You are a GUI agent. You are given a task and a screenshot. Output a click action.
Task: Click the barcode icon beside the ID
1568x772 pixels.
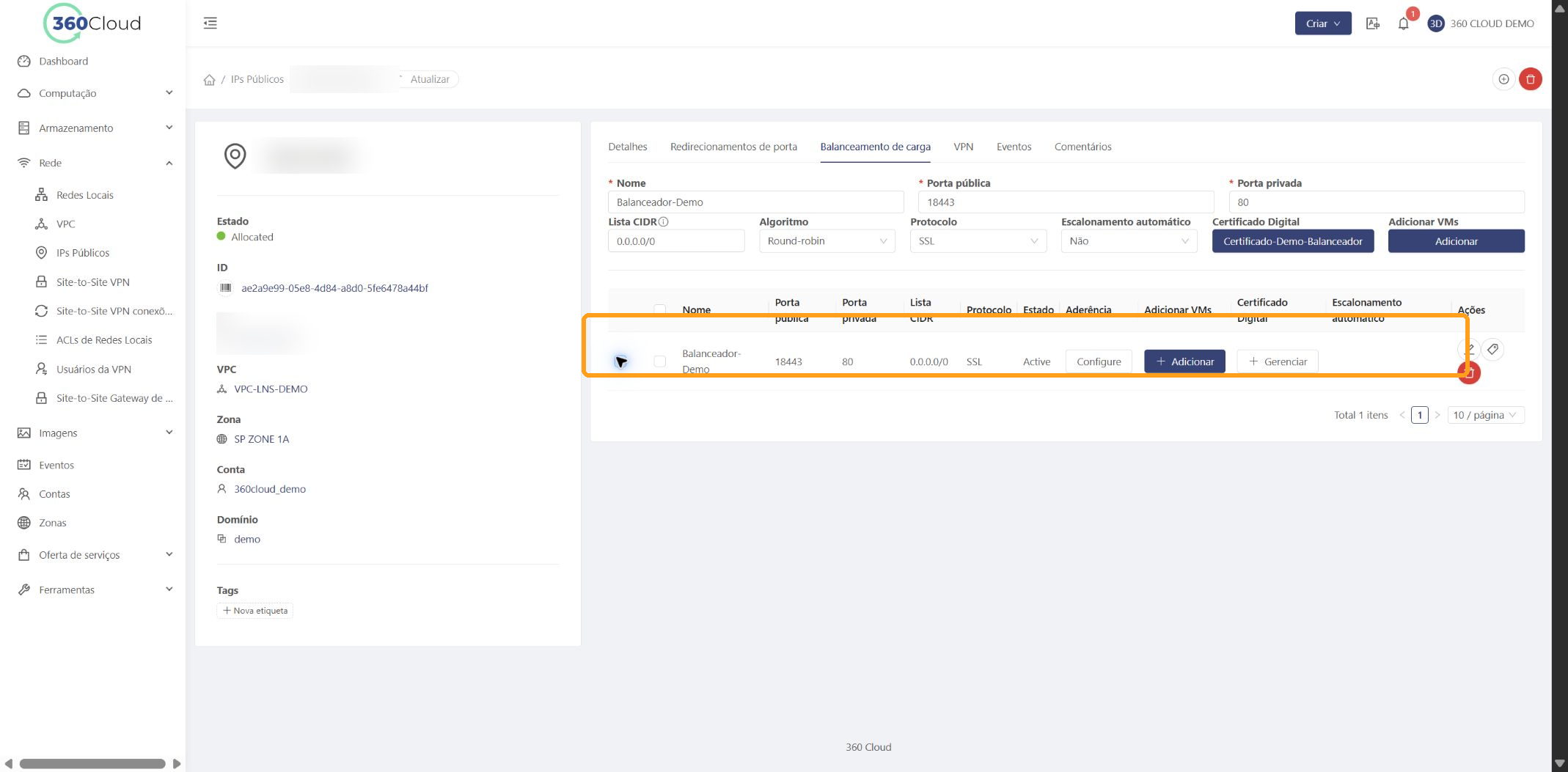point(225,288)
